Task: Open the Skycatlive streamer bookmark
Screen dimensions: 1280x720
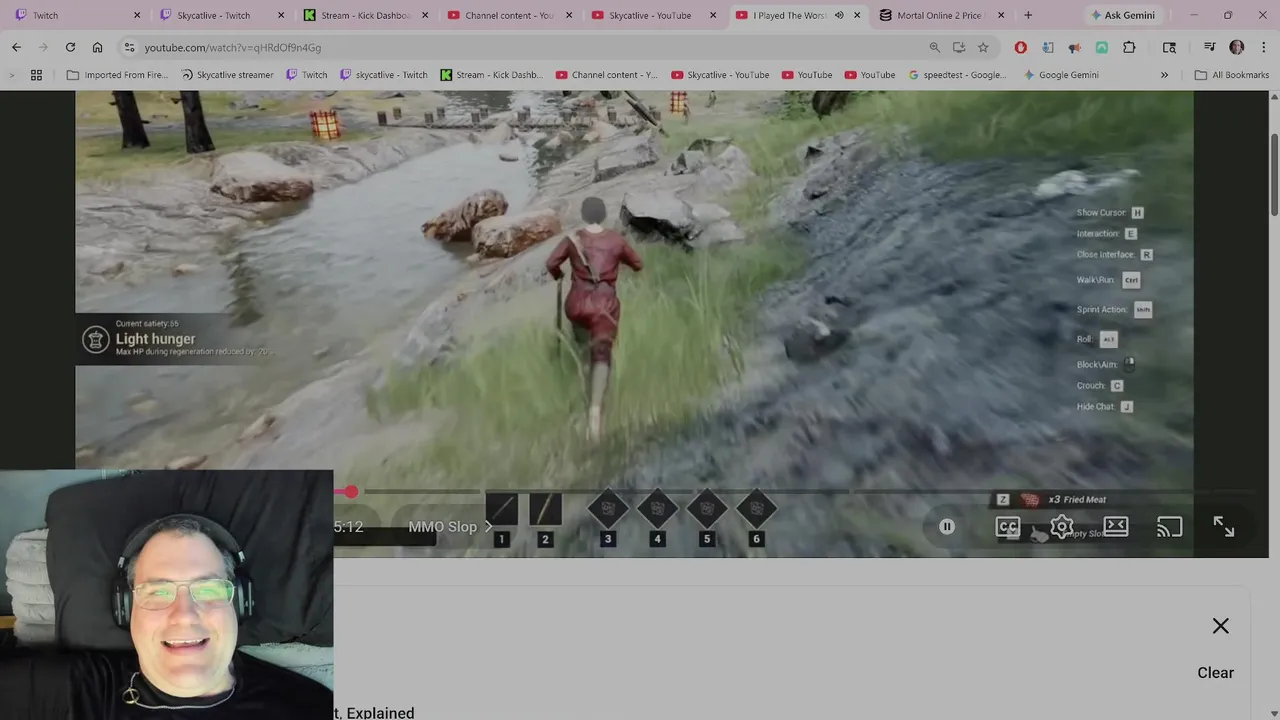Action: pyautogui.click(x=227, y=75)
